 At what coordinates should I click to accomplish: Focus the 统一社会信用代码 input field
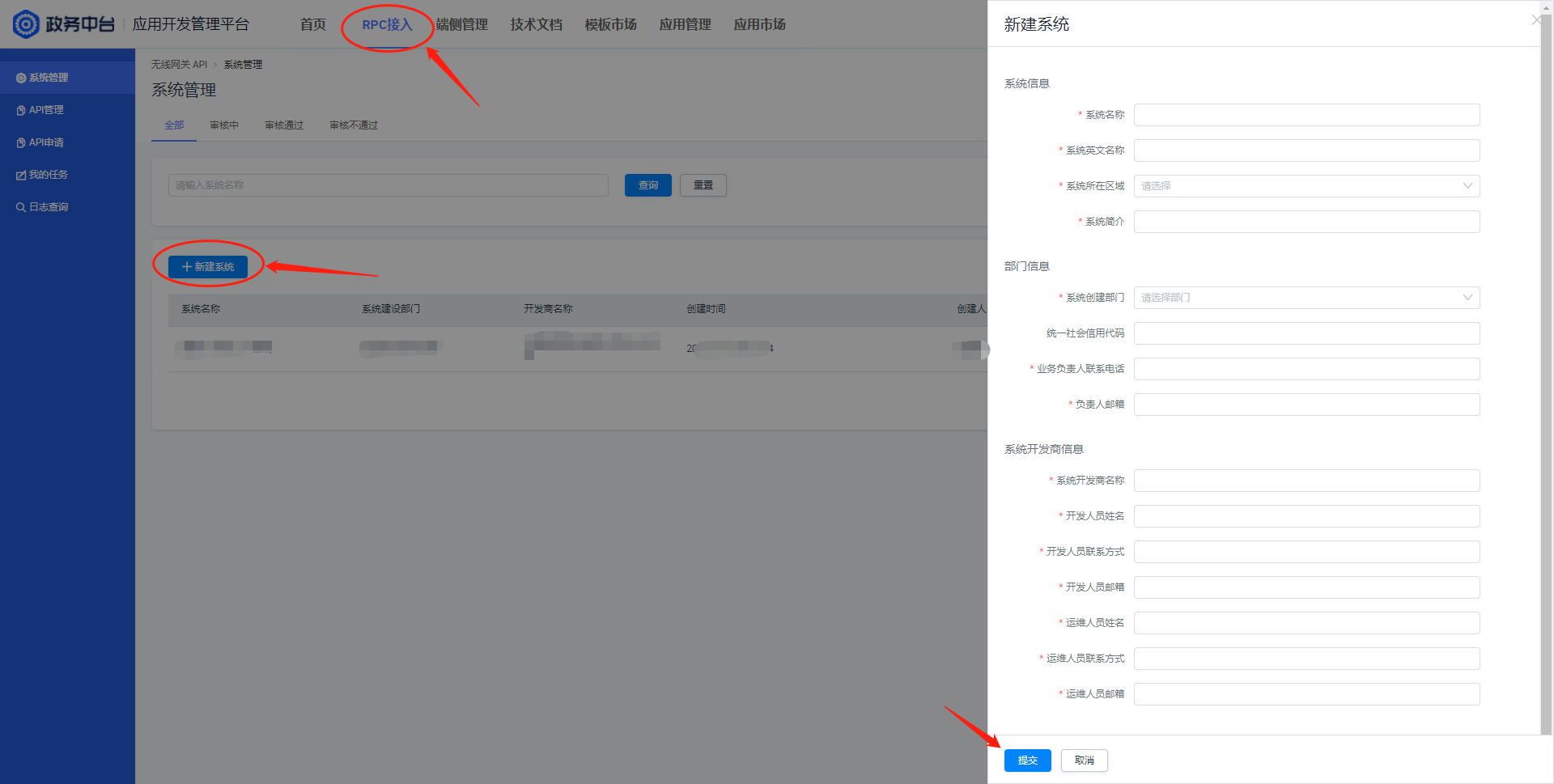coord(1306,333)
